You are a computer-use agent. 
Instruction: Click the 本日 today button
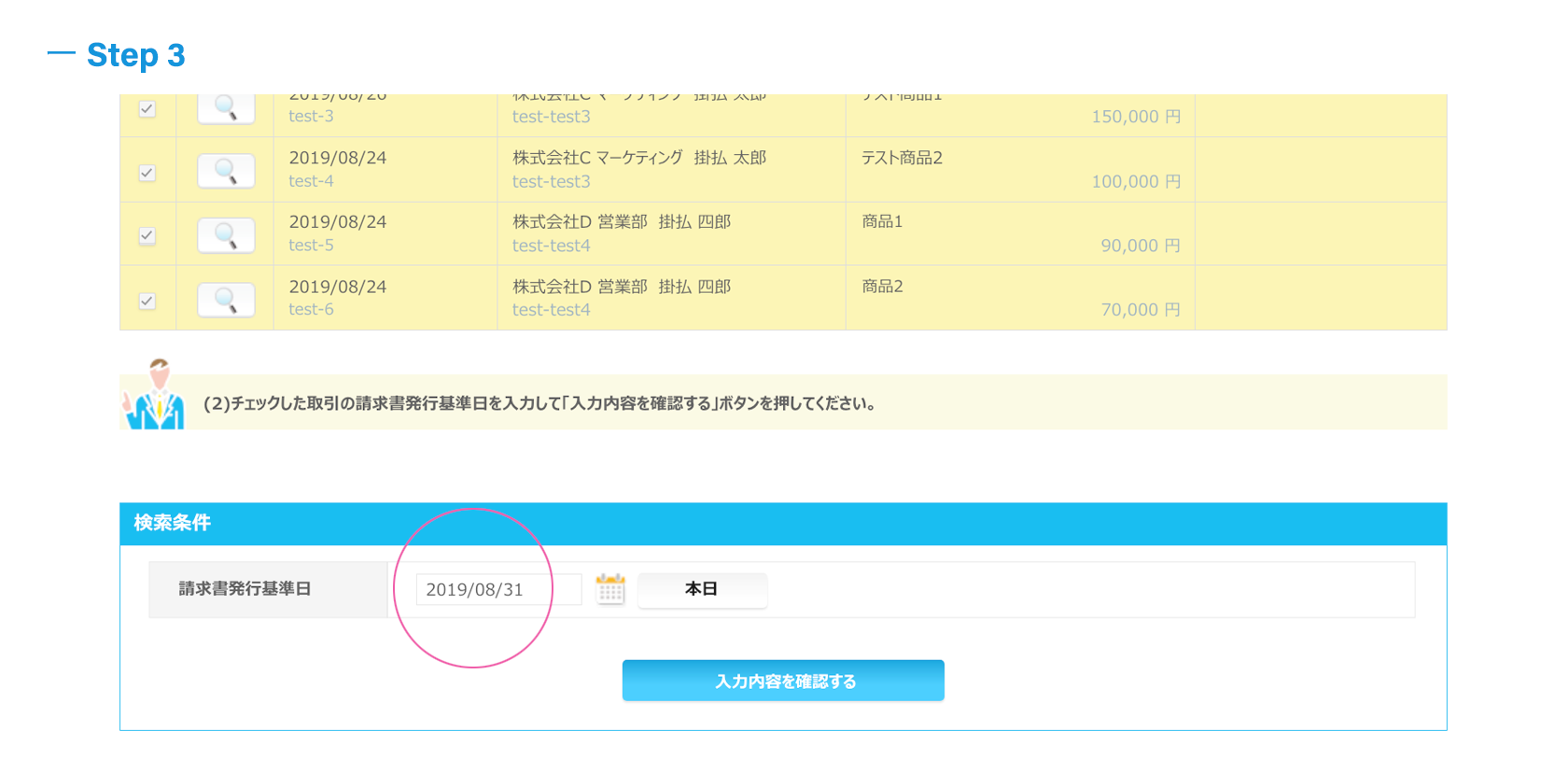pos(702,589)
